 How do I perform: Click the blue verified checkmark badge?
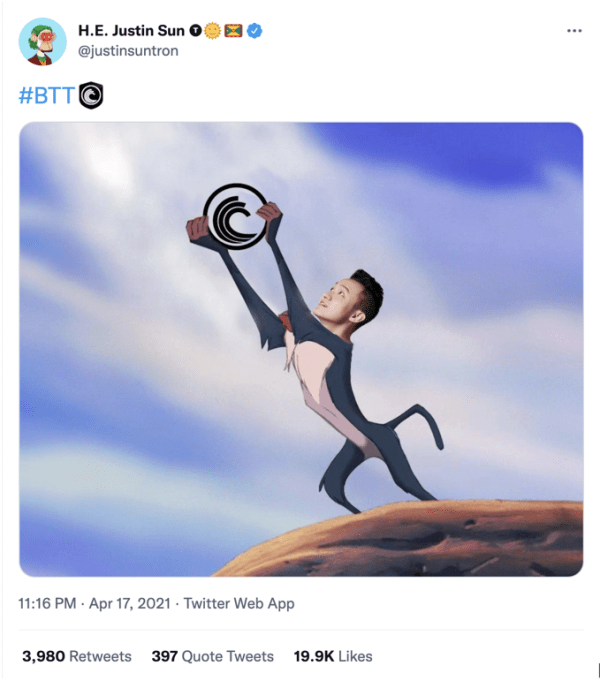pos(257,32)
